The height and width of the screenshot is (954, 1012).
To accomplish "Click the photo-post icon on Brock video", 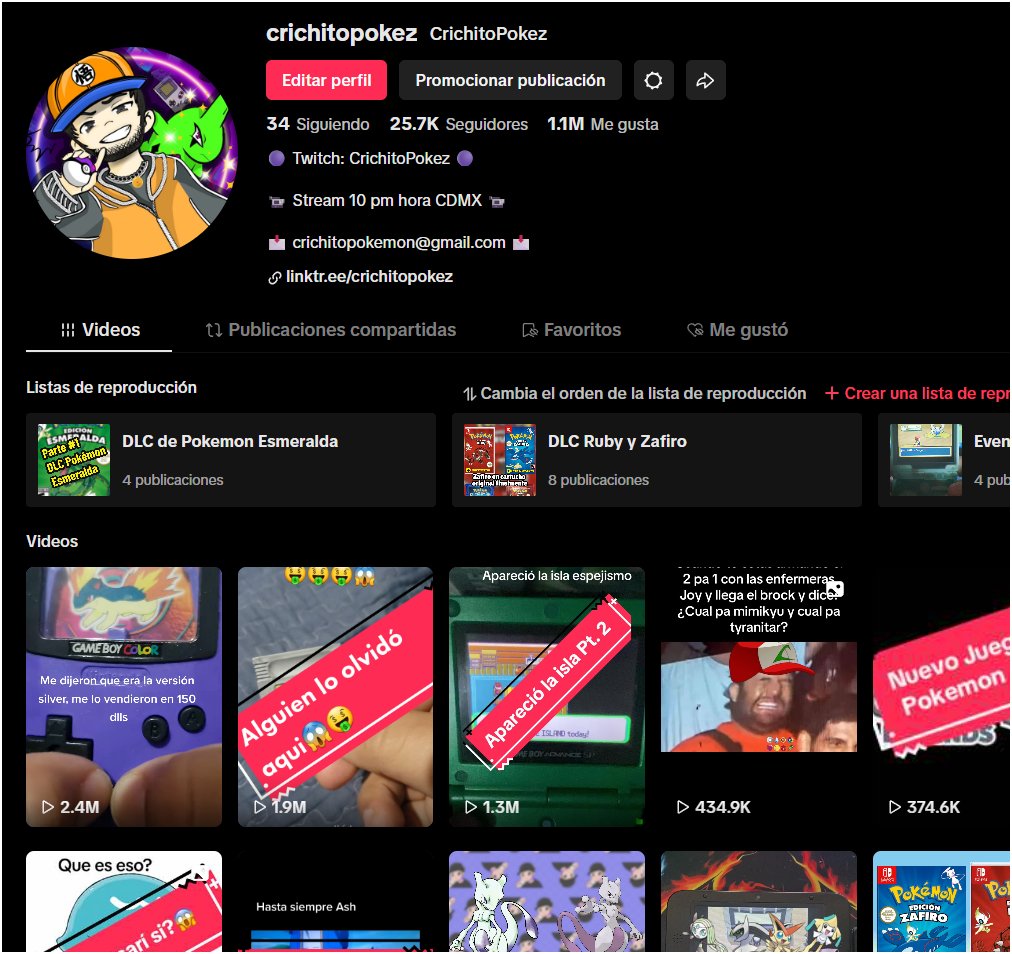I will click(835, 589).
